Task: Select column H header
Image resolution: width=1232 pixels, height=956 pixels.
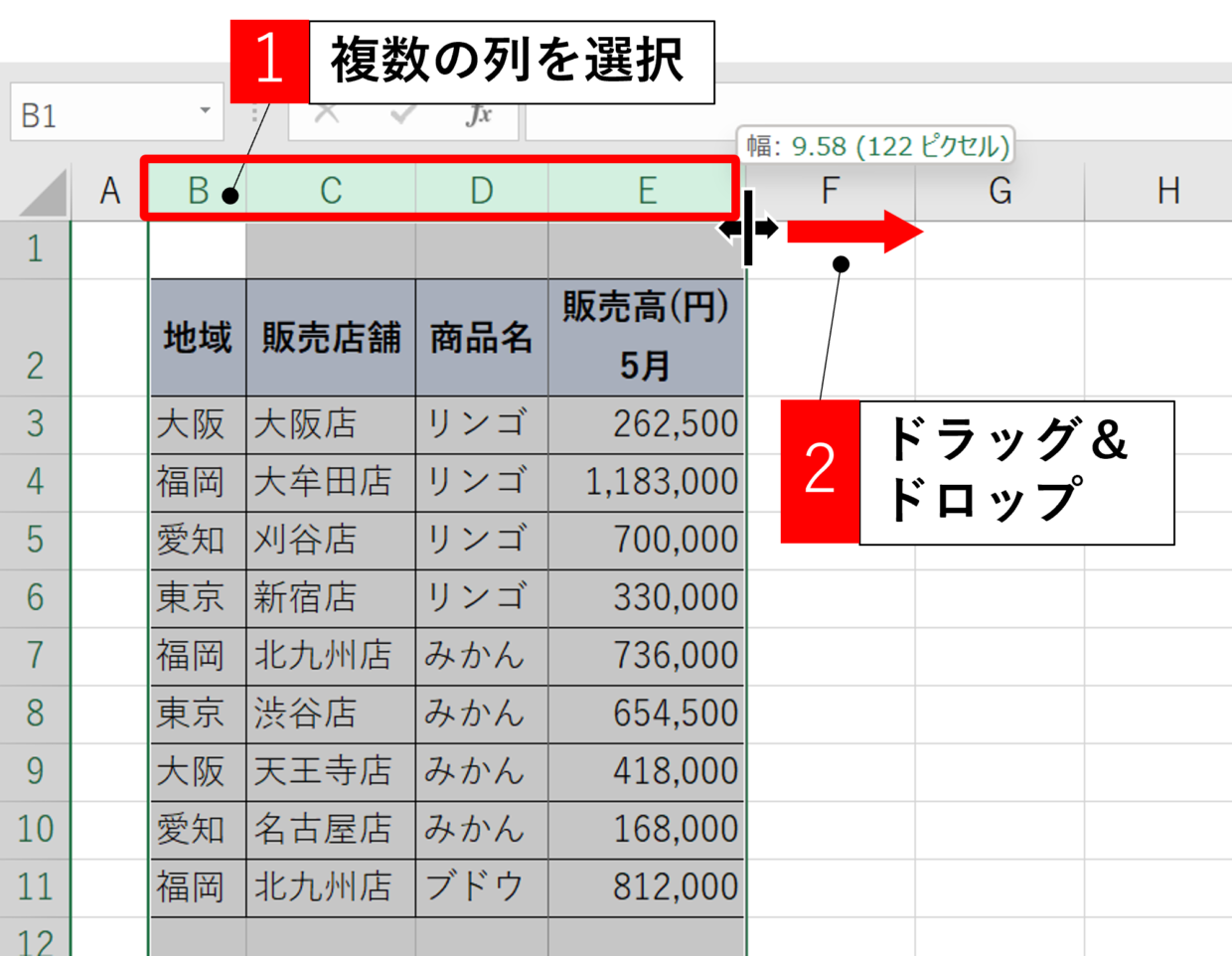Action: 1168,191
